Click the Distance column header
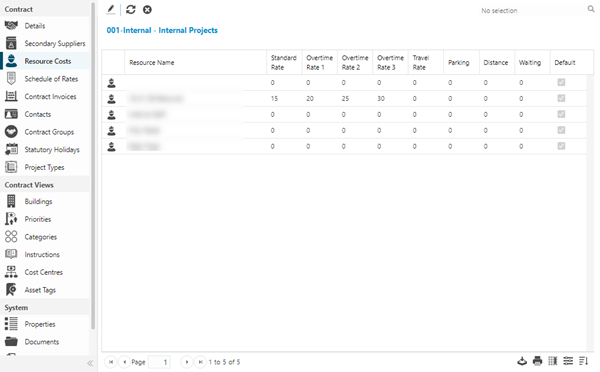The image size is (600, 372). 497,62
